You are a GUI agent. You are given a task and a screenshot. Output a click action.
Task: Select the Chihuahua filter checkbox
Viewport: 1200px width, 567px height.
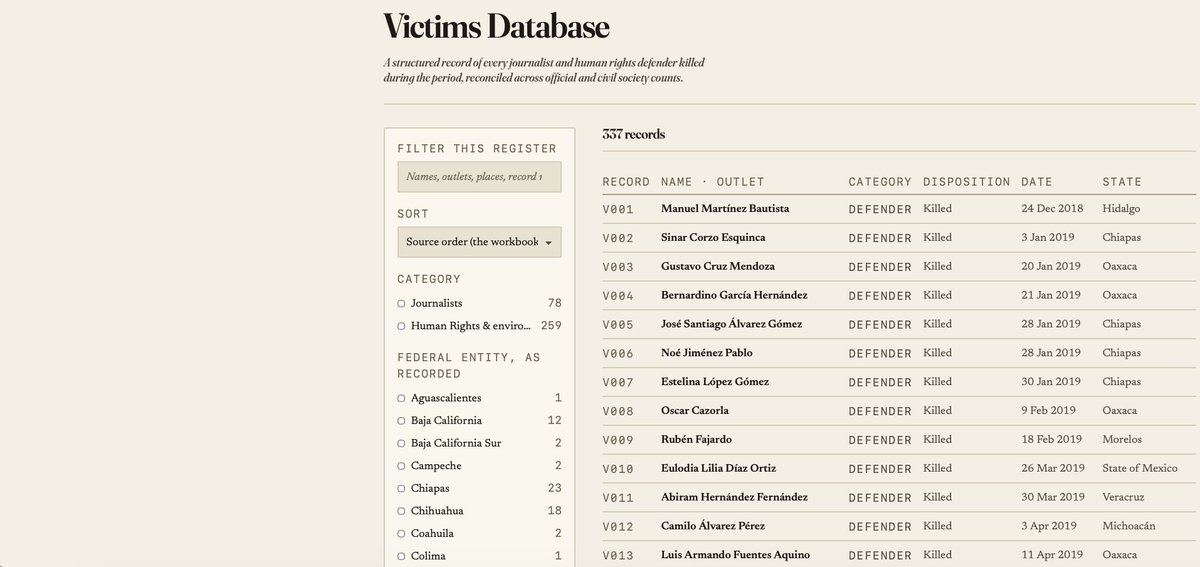(x=401, y=511)
